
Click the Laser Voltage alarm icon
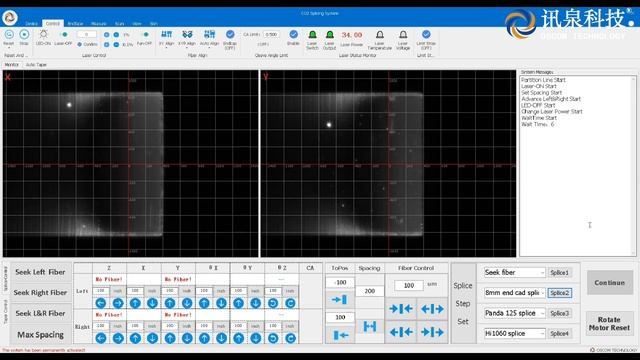point(403,35)
